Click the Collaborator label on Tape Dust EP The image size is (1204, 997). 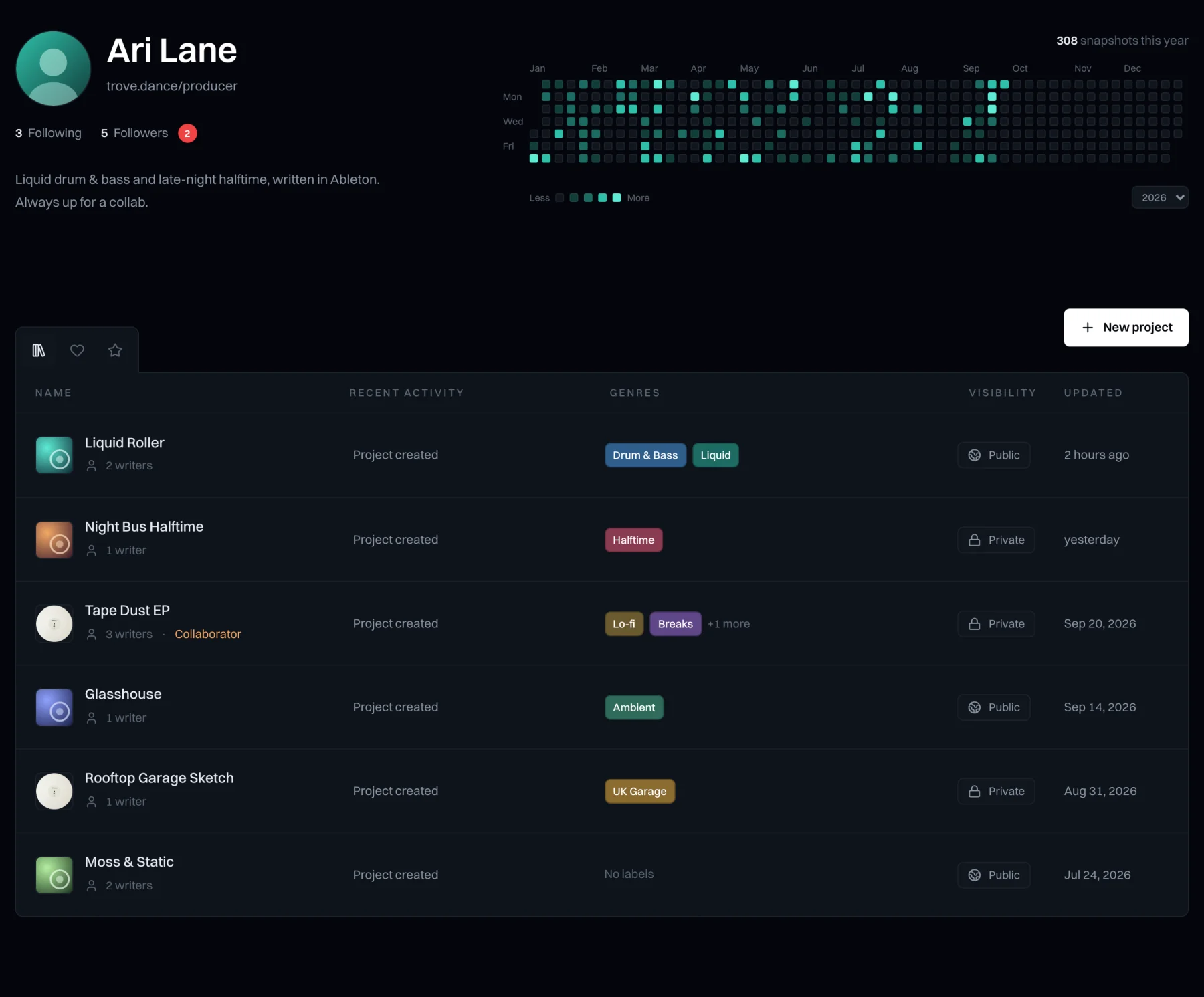[208, 634]
